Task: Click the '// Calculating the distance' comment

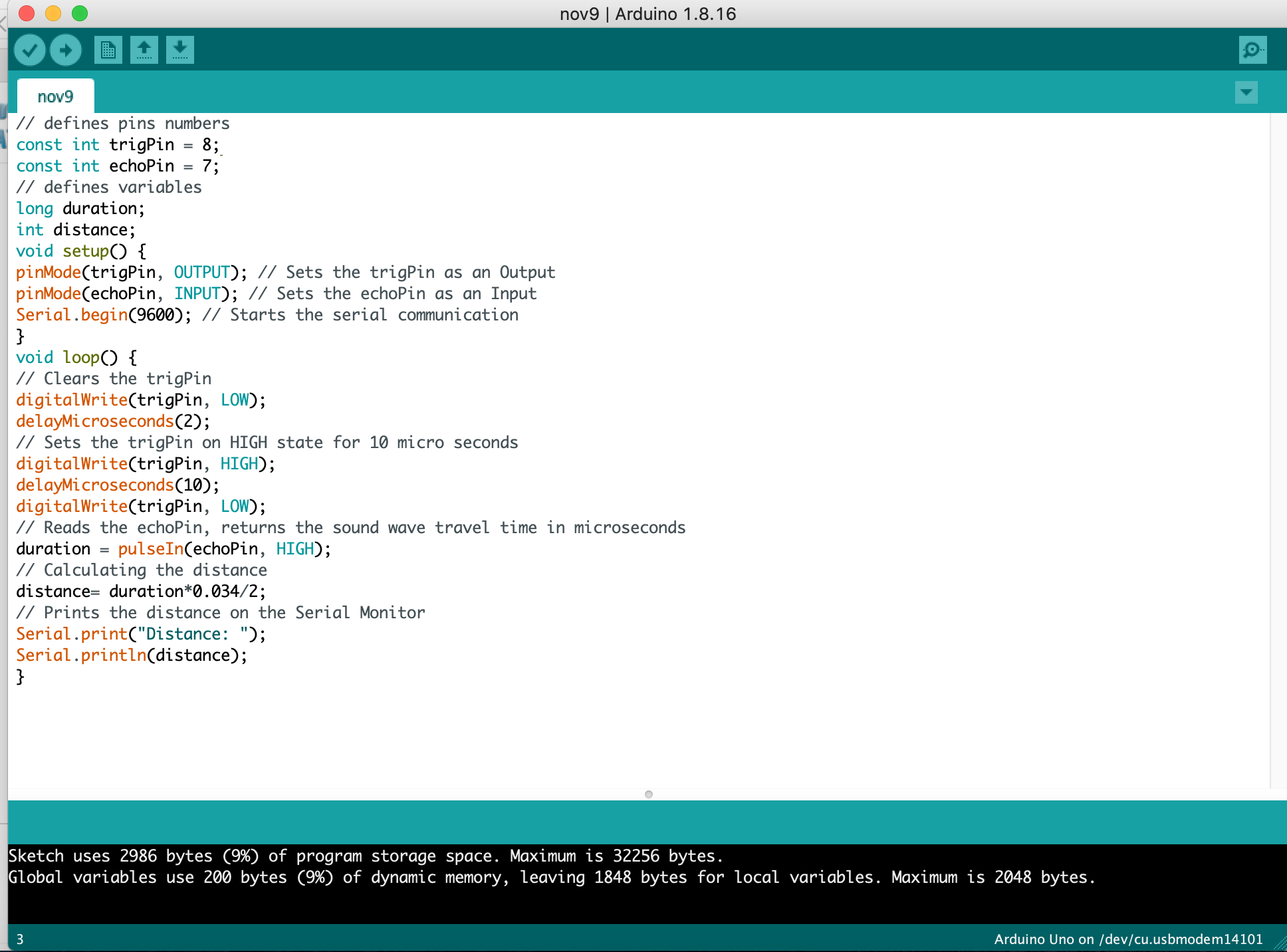Action: [x=142, y=570]
